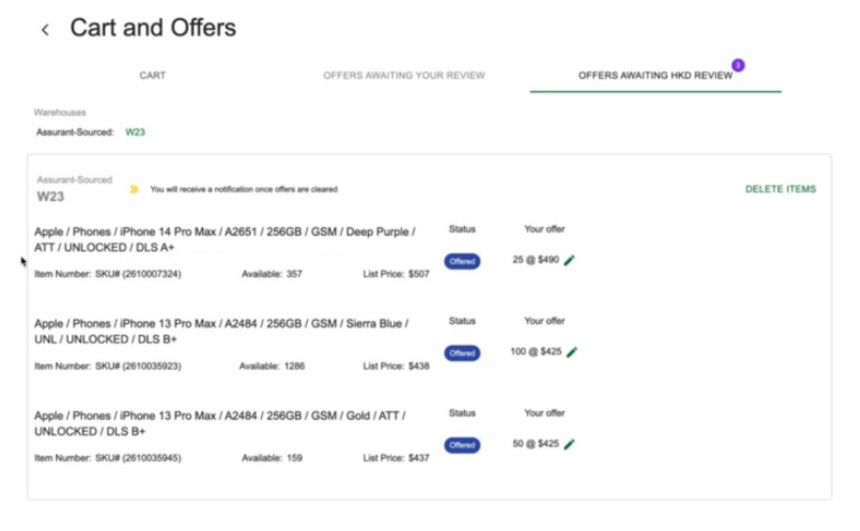Click the back arrow next to Cart and Offers
Screen dimensions: 860x531
click(x=45, y=30)
